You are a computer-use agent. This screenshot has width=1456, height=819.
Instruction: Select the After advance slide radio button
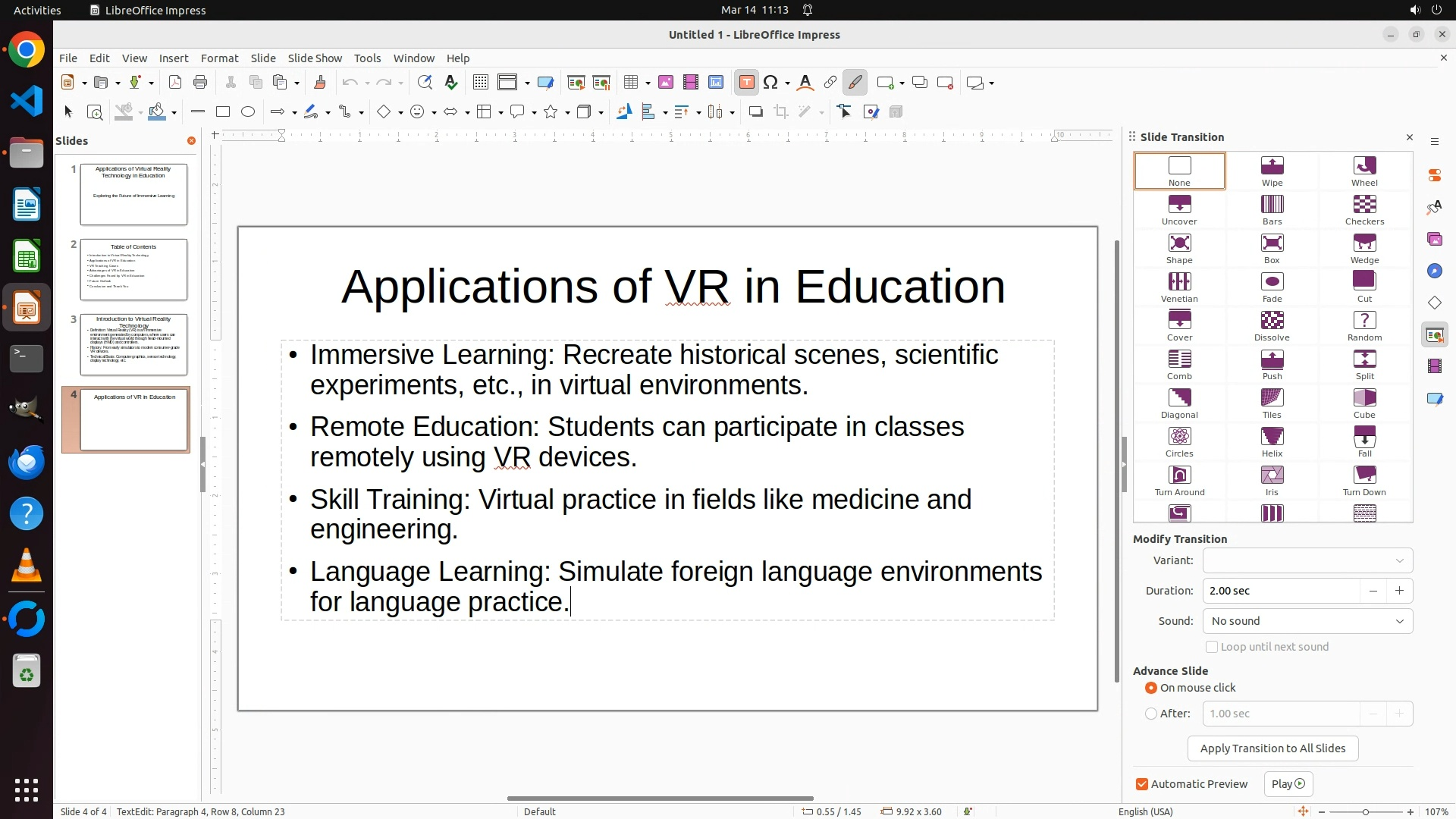[x=1151, y=714]
